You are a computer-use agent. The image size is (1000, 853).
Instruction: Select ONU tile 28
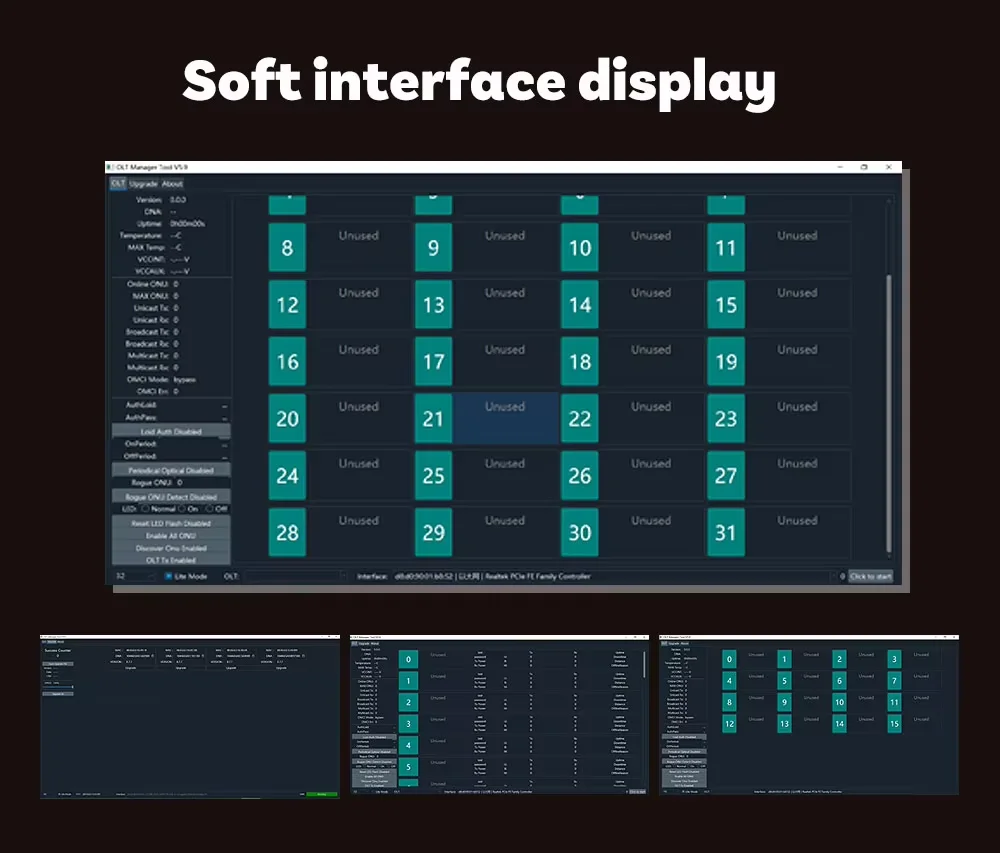287,532
